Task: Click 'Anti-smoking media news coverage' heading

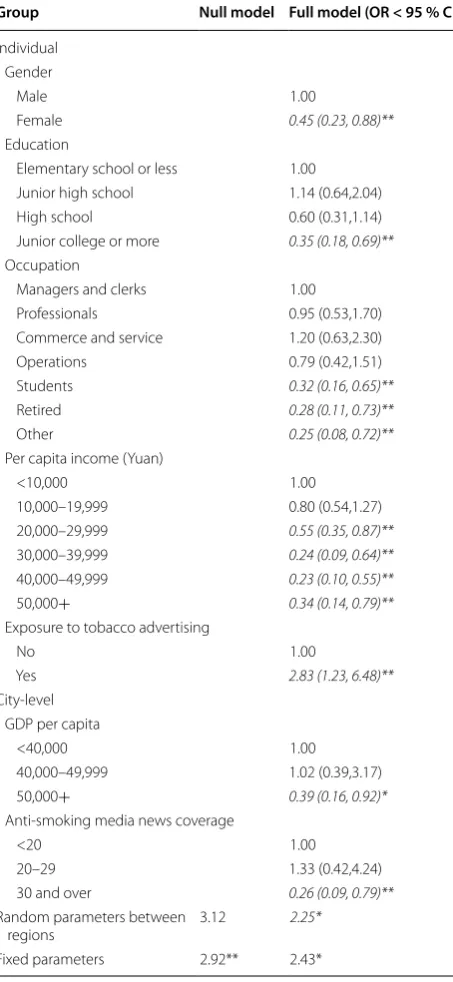Action: (119, 820)
